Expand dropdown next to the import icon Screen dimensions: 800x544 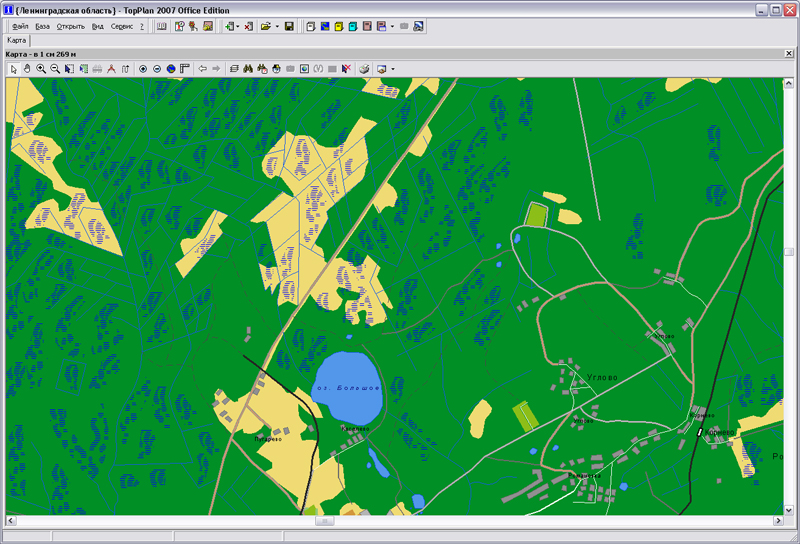coord(237,26)
